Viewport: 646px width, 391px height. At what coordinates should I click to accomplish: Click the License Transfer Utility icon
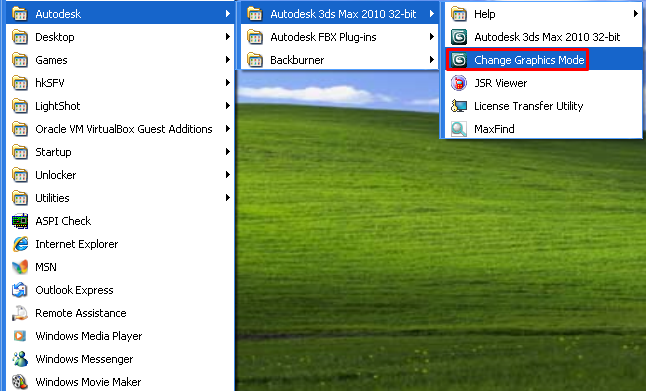(x=459, y=106)
